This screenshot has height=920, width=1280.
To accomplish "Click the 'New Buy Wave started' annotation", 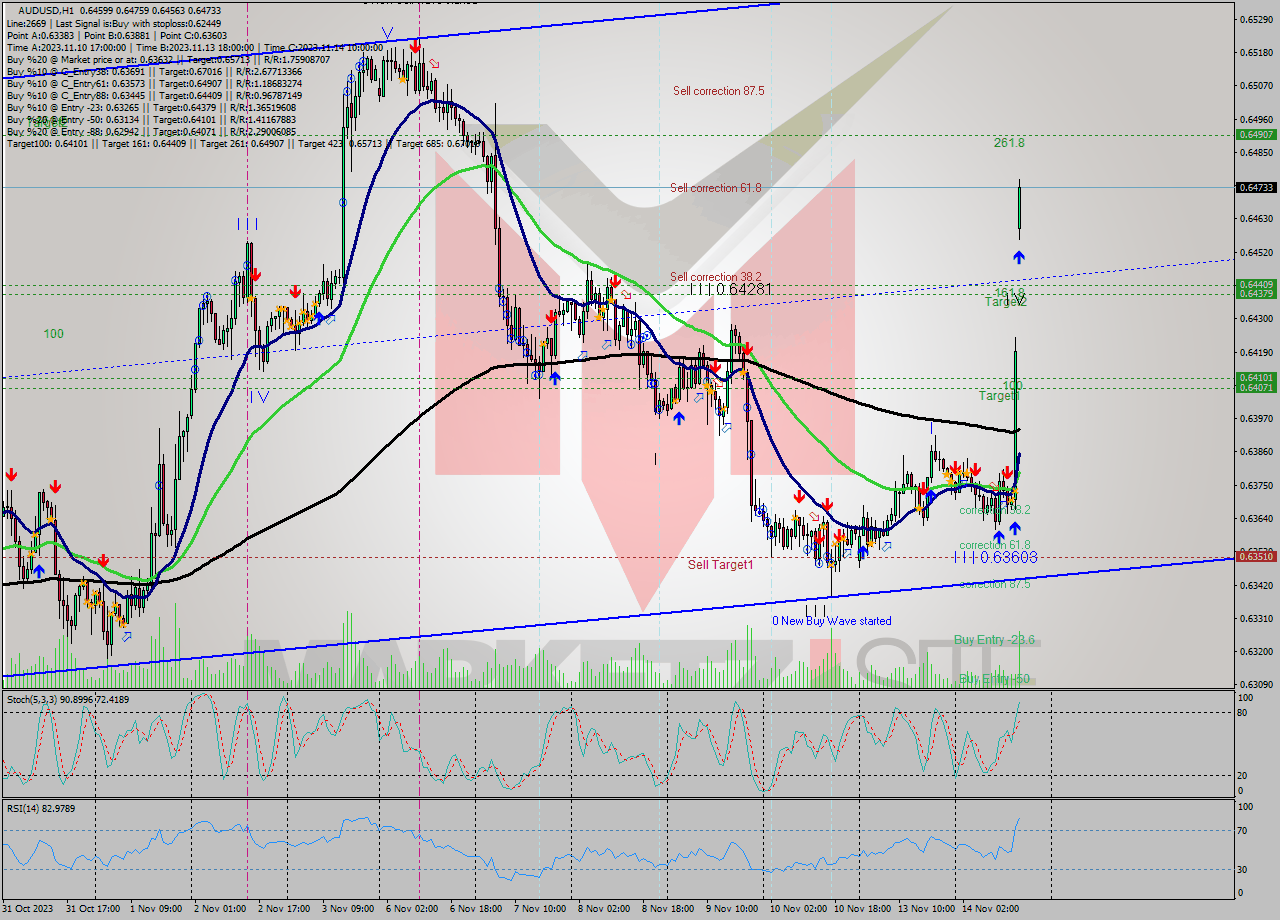I will tap(830, 621).
